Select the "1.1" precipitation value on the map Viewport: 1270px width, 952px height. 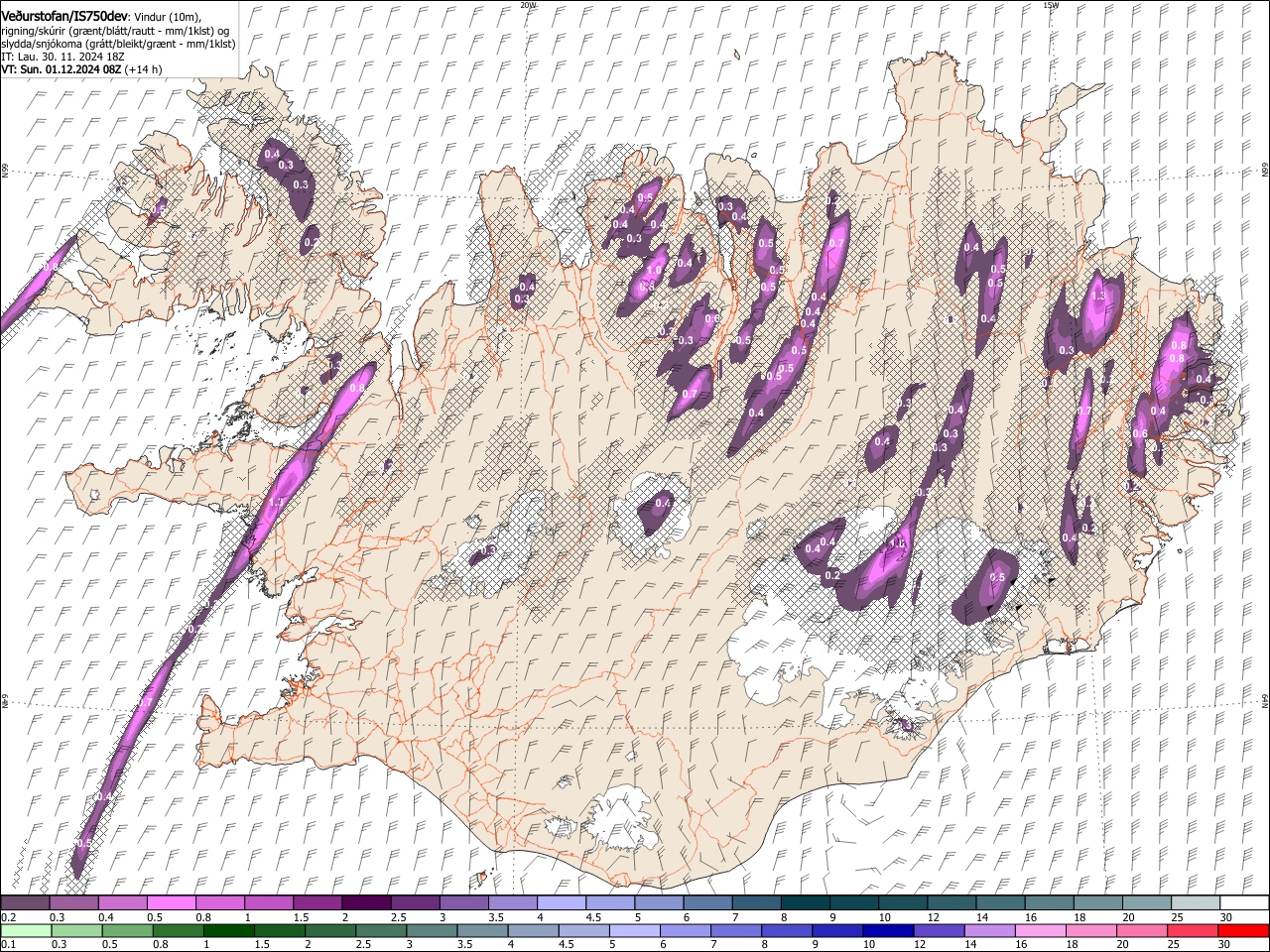click(x=276, y=503)
